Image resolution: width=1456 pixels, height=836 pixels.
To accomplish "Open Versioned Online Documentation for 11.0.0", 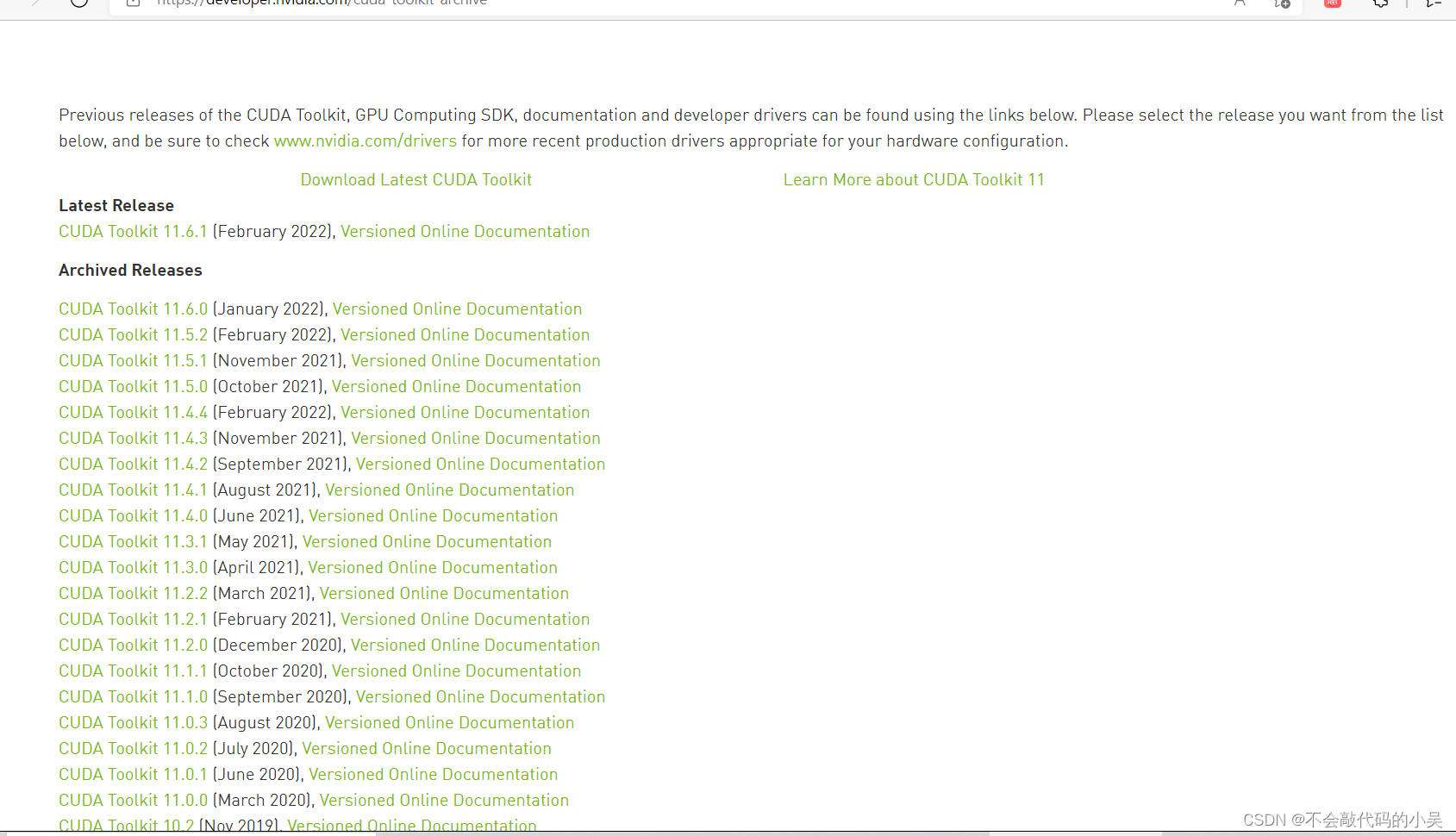I will 445,801.
